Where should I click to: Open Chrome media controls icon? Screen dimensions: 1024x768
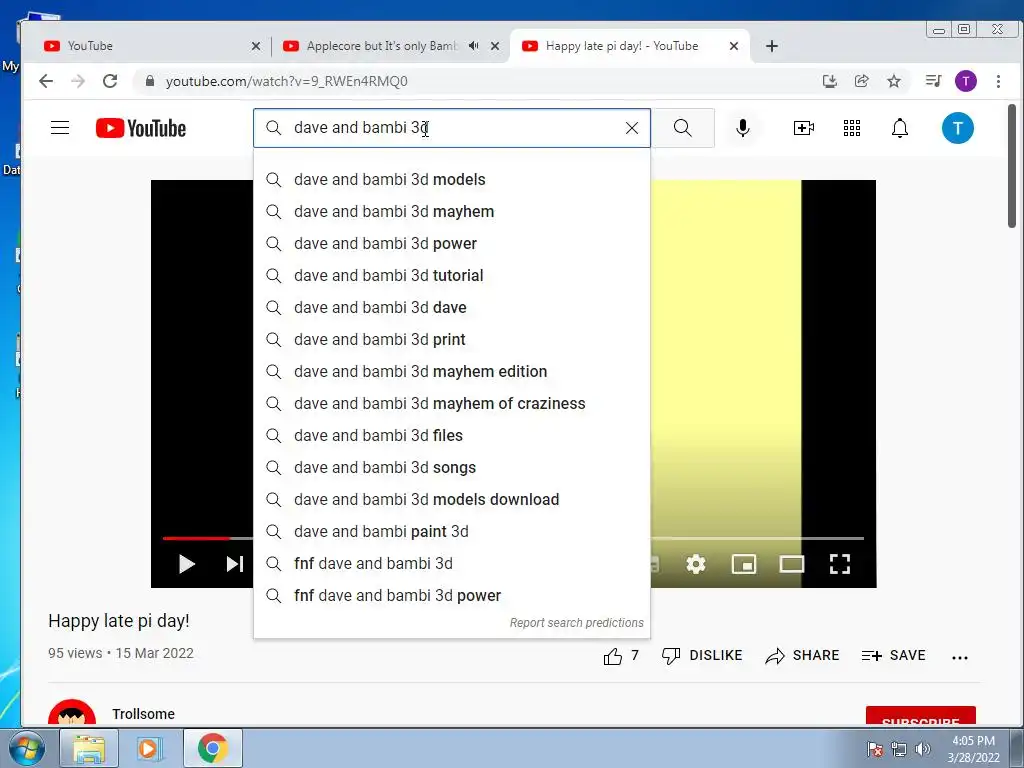[x=933, y=81]
